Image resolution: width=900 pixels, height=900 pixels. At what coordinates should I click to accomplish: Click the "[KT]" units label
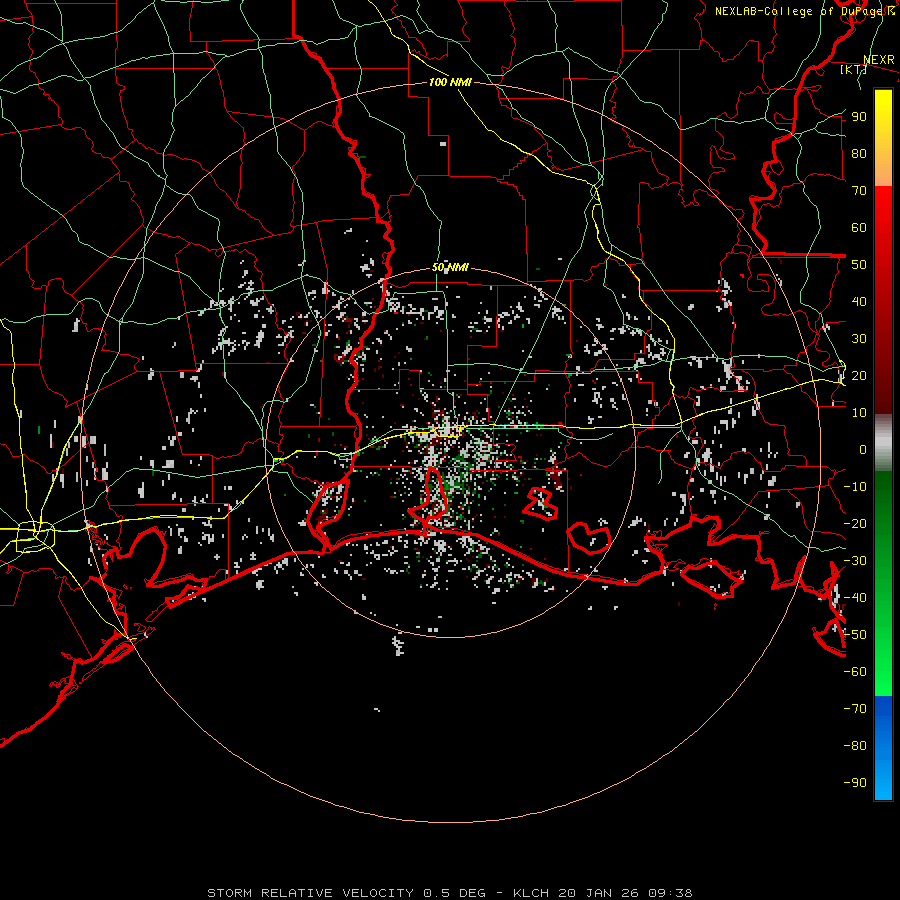(853, 69)
